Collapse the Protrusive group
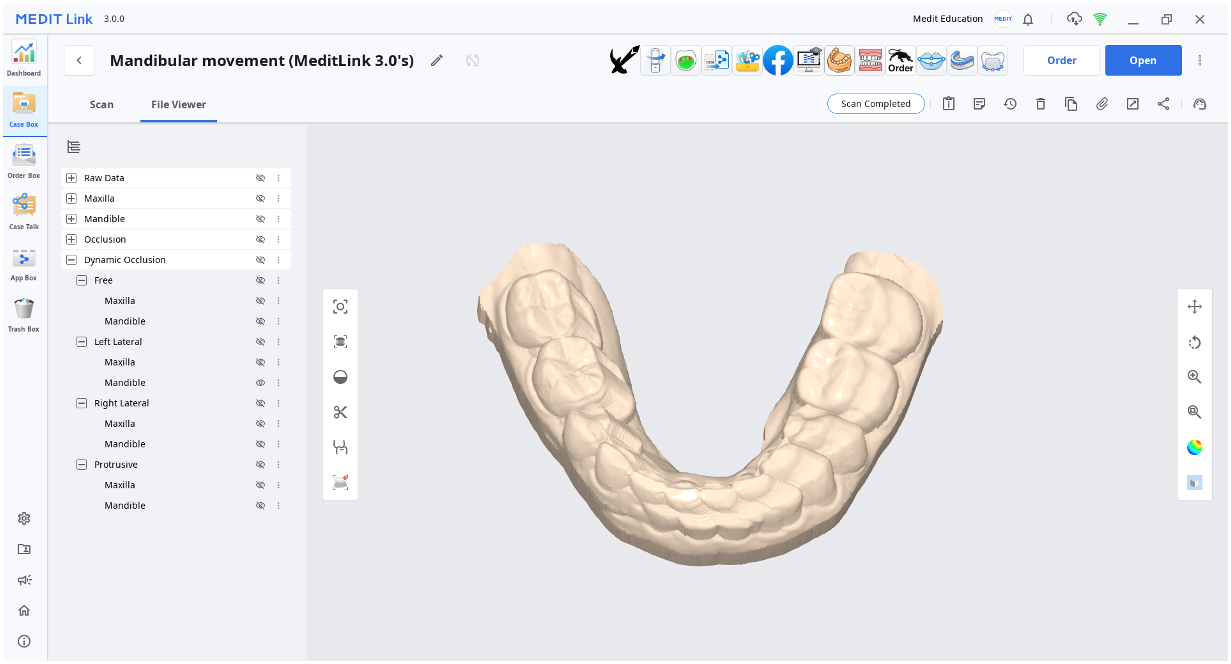The width and height of the screenshot is (1231, 664). point(81,464)
